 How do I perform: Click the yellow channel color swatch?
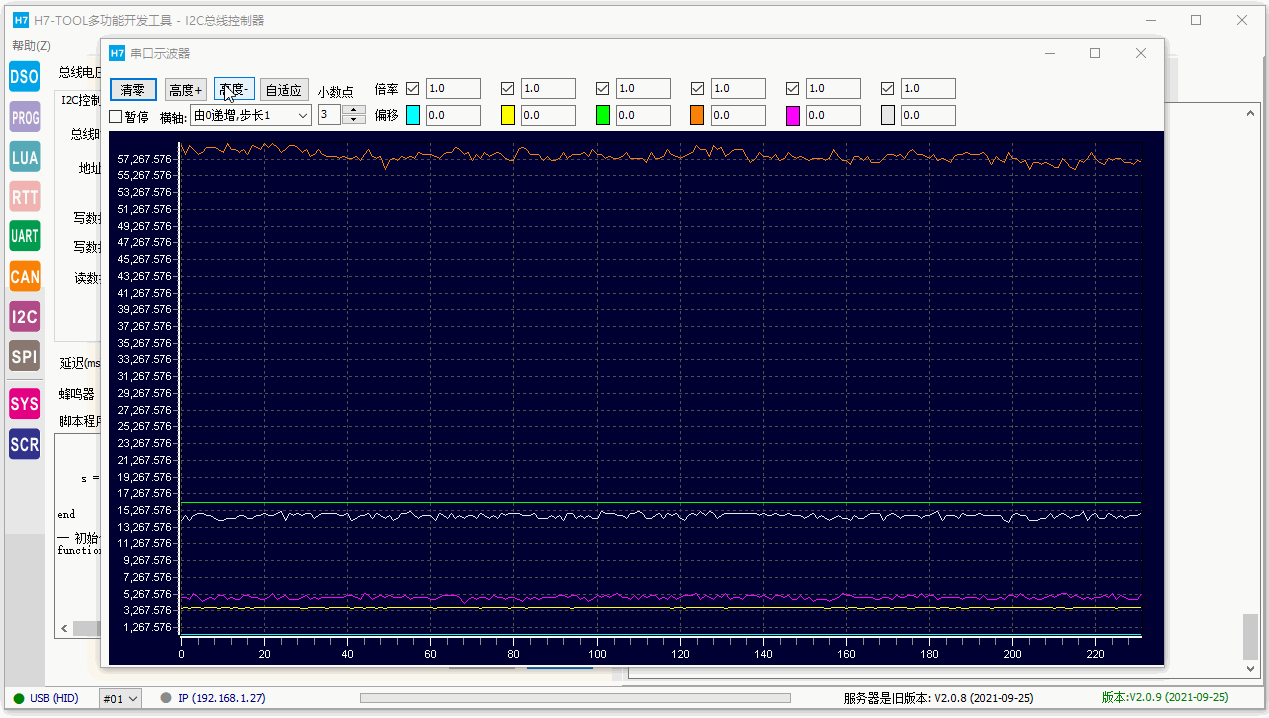(x=508, y=115)
